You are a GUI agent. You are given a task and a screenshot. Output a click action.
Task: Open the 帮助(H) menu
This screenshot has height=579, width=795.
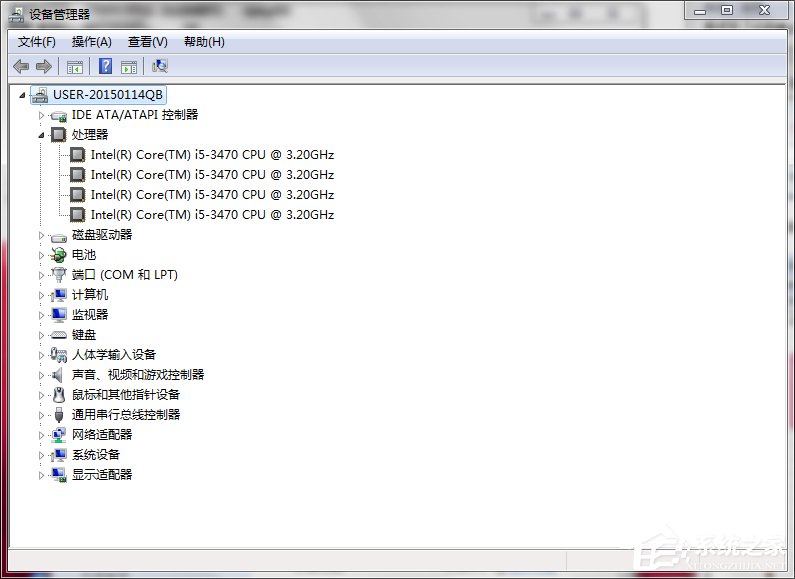[204, 42]
